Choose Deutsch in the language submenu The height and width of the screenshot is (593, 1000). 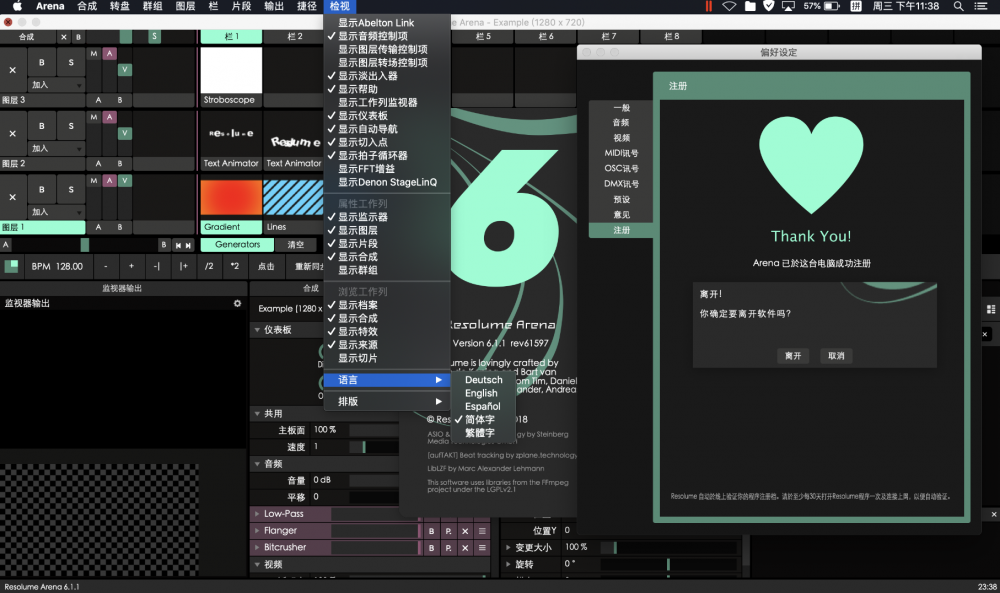pos(483,380)
